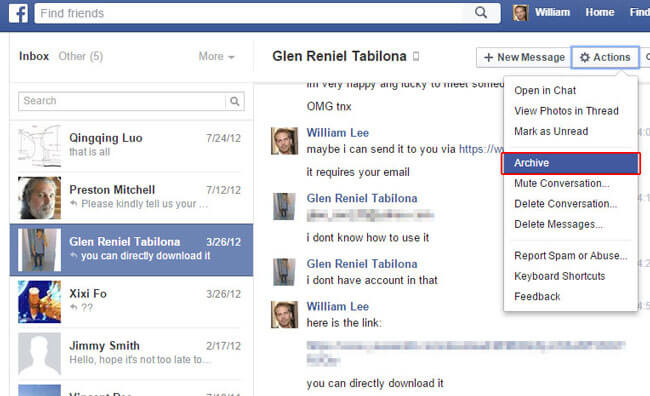This screenshot has width=650, height=396.
Task: Click the https link in William's message
Action: [x=481, y=149]
